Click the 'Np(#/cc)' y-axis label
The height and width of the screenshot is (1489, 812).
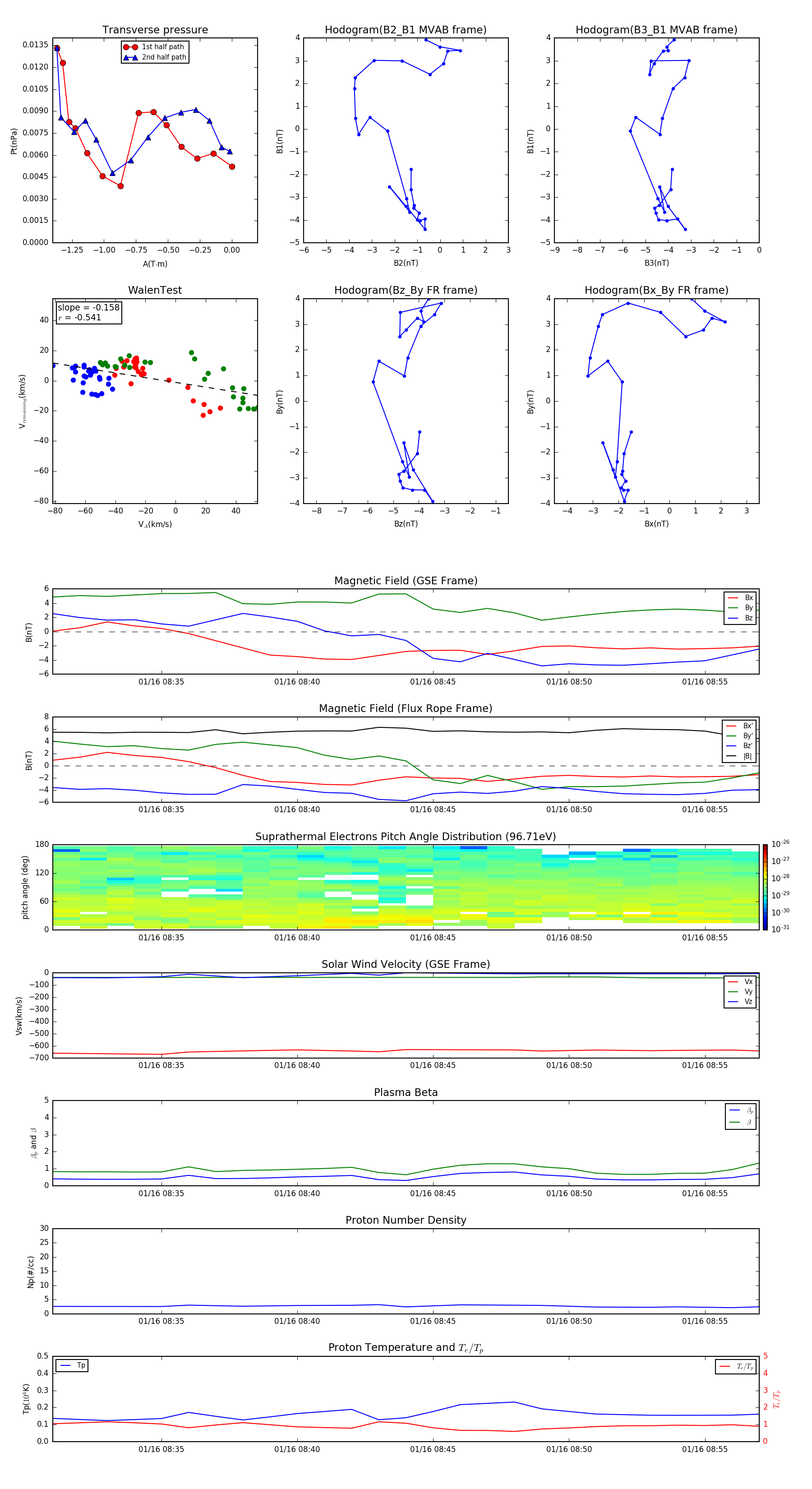[31, 1272]
